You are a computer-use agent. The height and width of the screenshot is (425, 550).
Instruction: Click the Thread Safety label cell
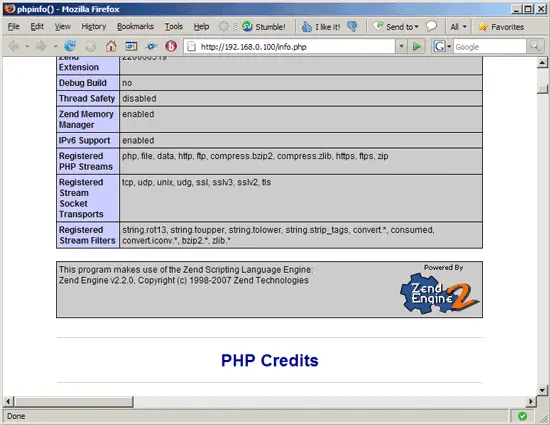click(88, 99)
